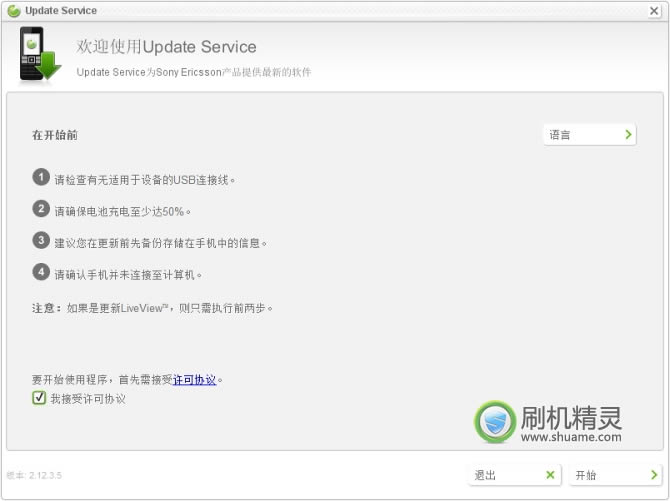Click the version 2.12.3.5 text
This screenshot has height=501, width=670.
pos(32,475)
